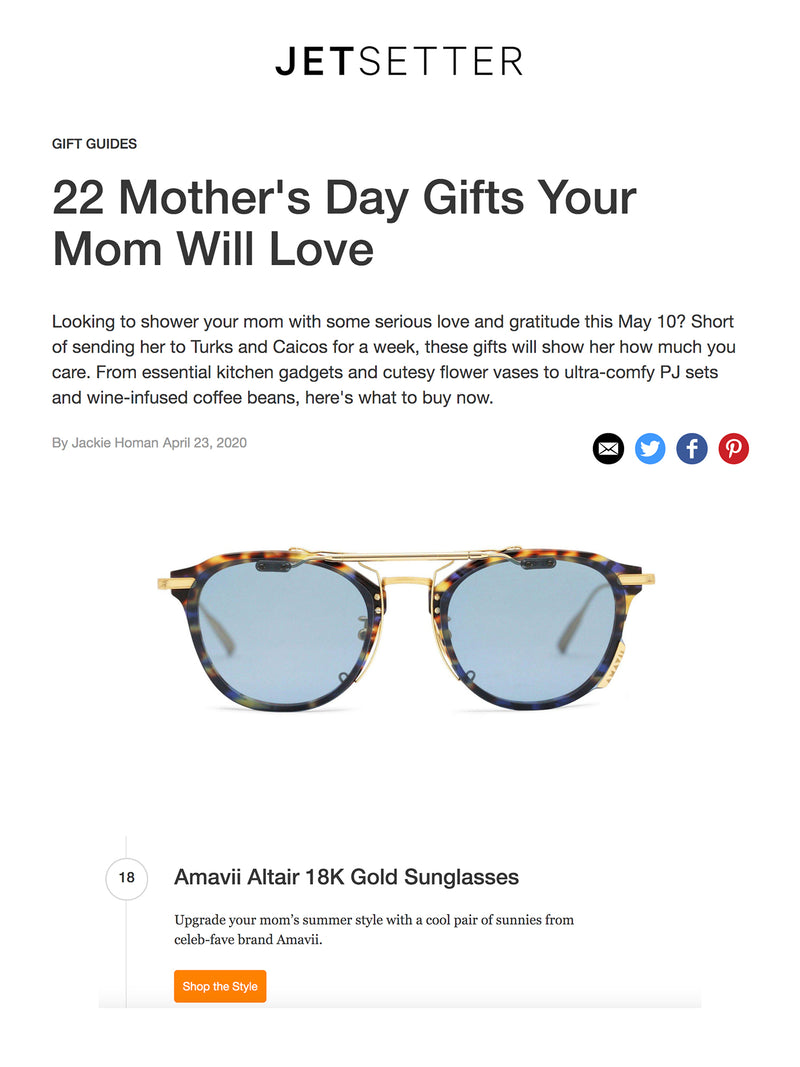Share the article on Twitter
This screenshot has width=800, height=1067.
(650, 449)
